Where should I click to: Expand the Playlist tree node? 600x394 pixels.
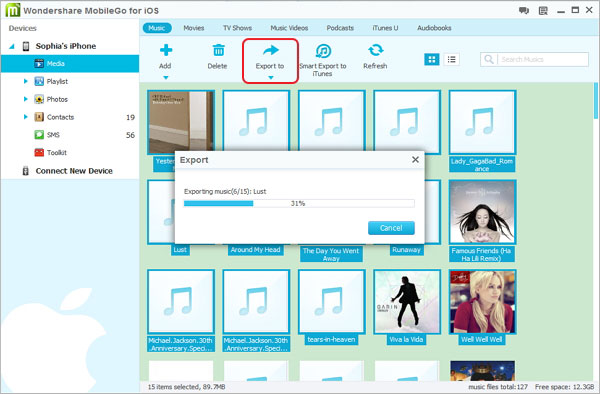(25, 81)
